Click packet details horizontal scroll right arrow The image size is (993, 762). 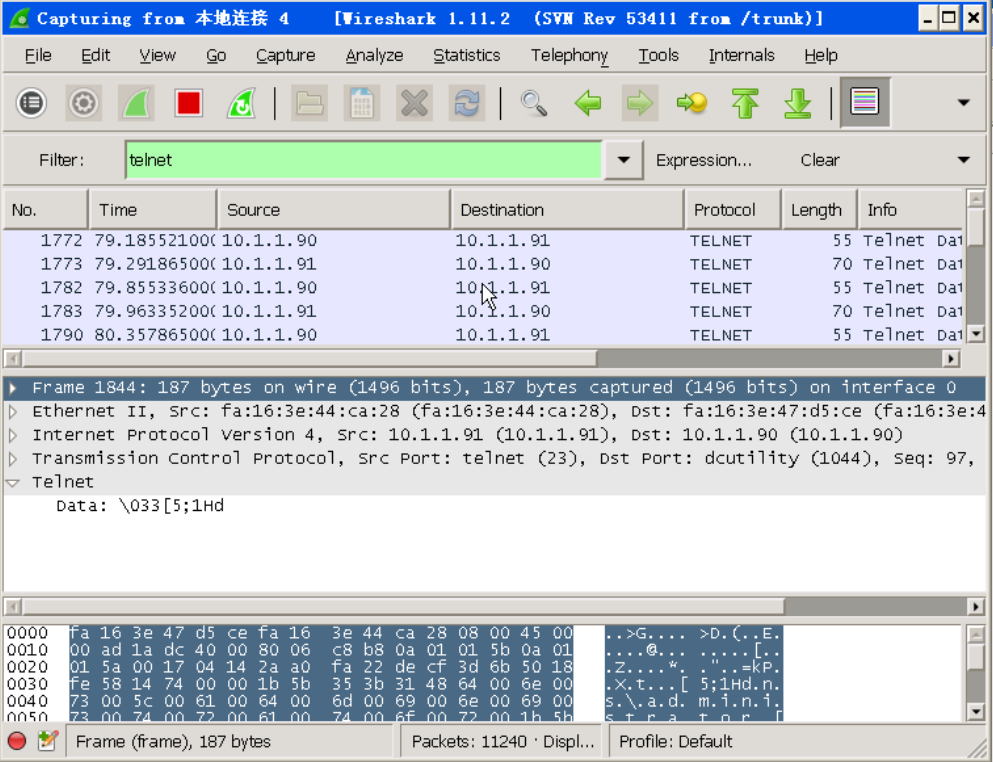tap(975, 607)
